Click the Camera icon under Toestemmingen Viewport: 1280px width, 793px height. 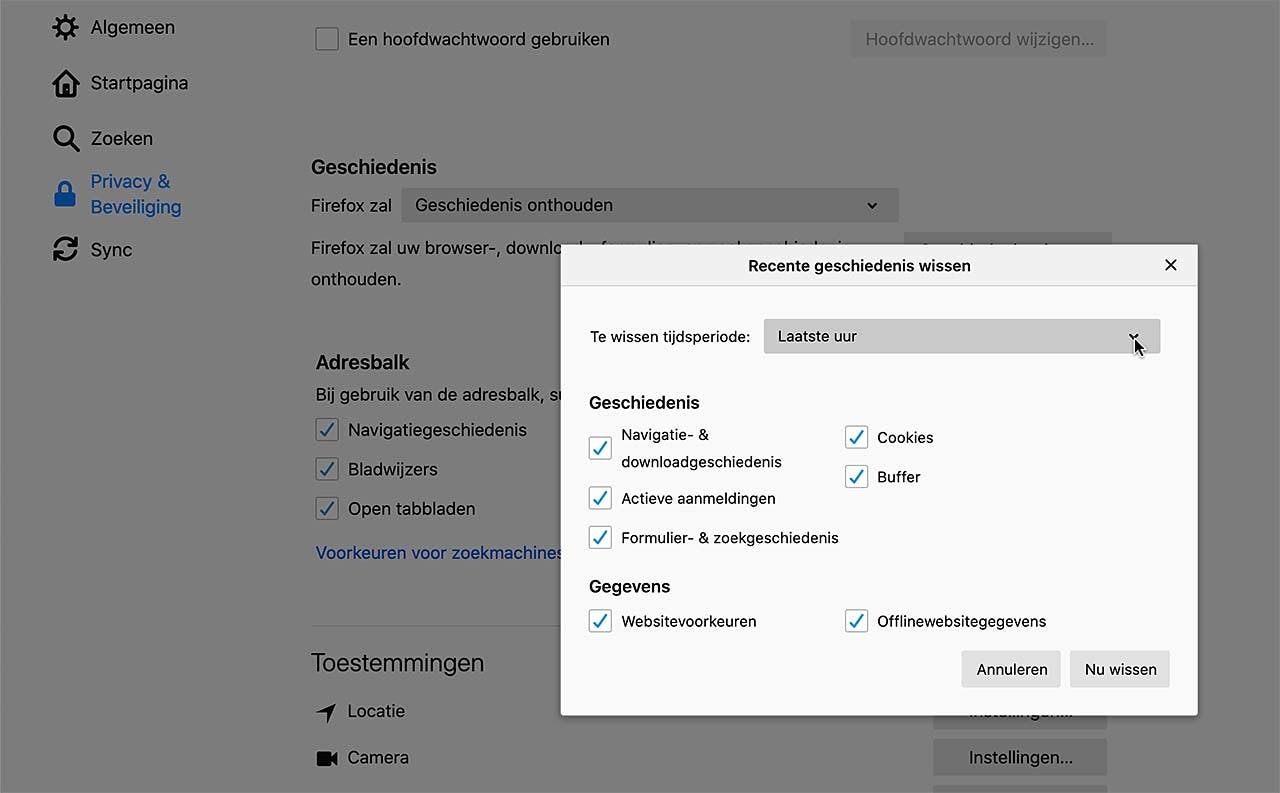tap(327, 757)
